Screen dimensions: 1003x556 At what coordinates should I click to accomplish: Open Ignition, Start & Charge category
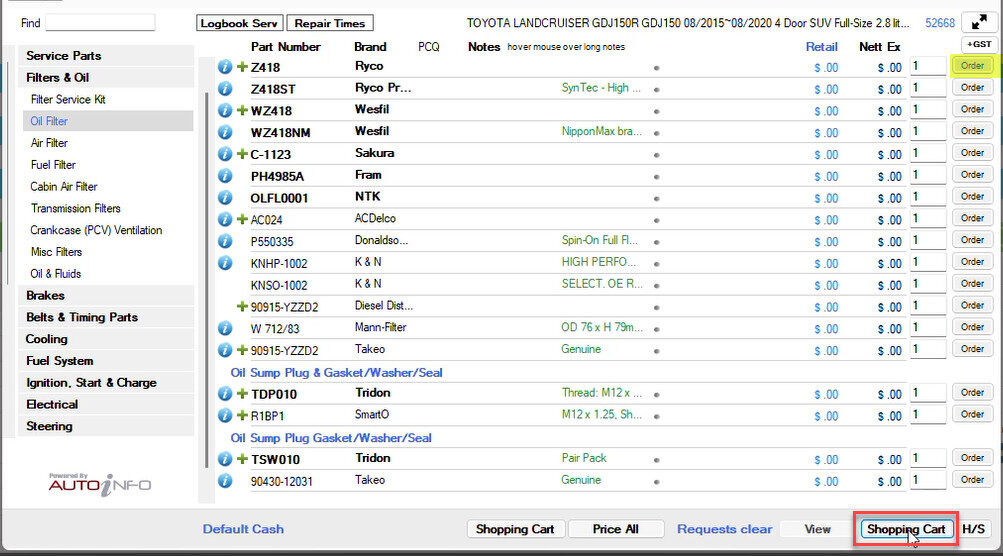point(106,383)
